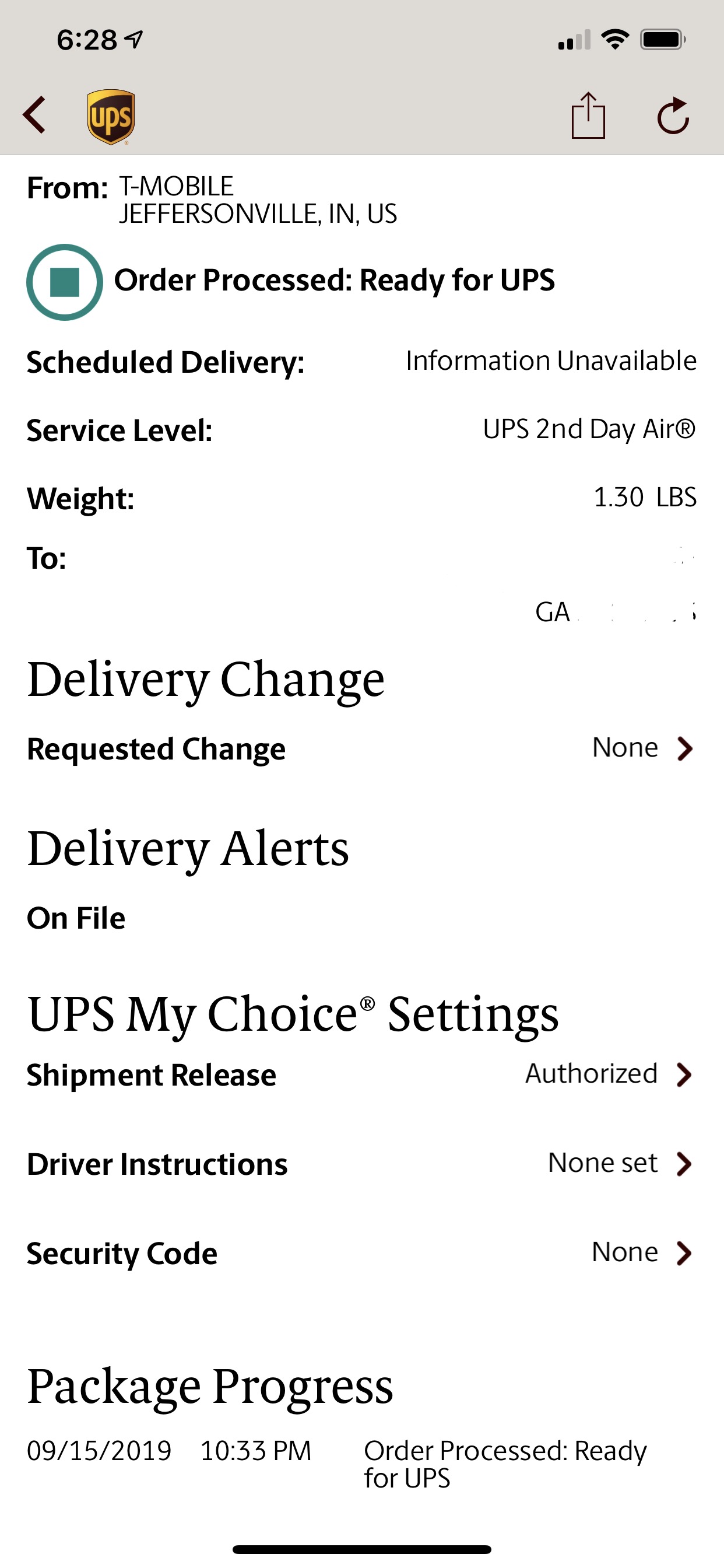This screenshot has width=724, height=1568.
Task: Tap the None set instructions value
Action: 602,1163
